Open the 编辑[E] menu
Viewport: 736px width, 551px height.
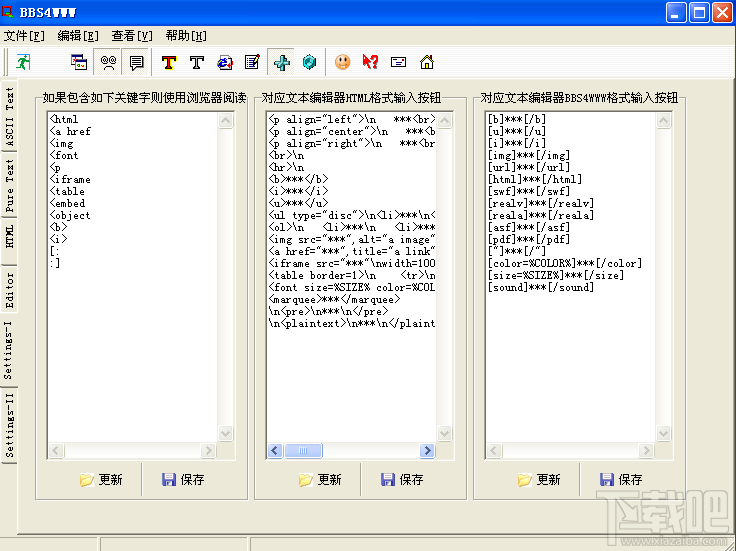(x=78, y=36)
